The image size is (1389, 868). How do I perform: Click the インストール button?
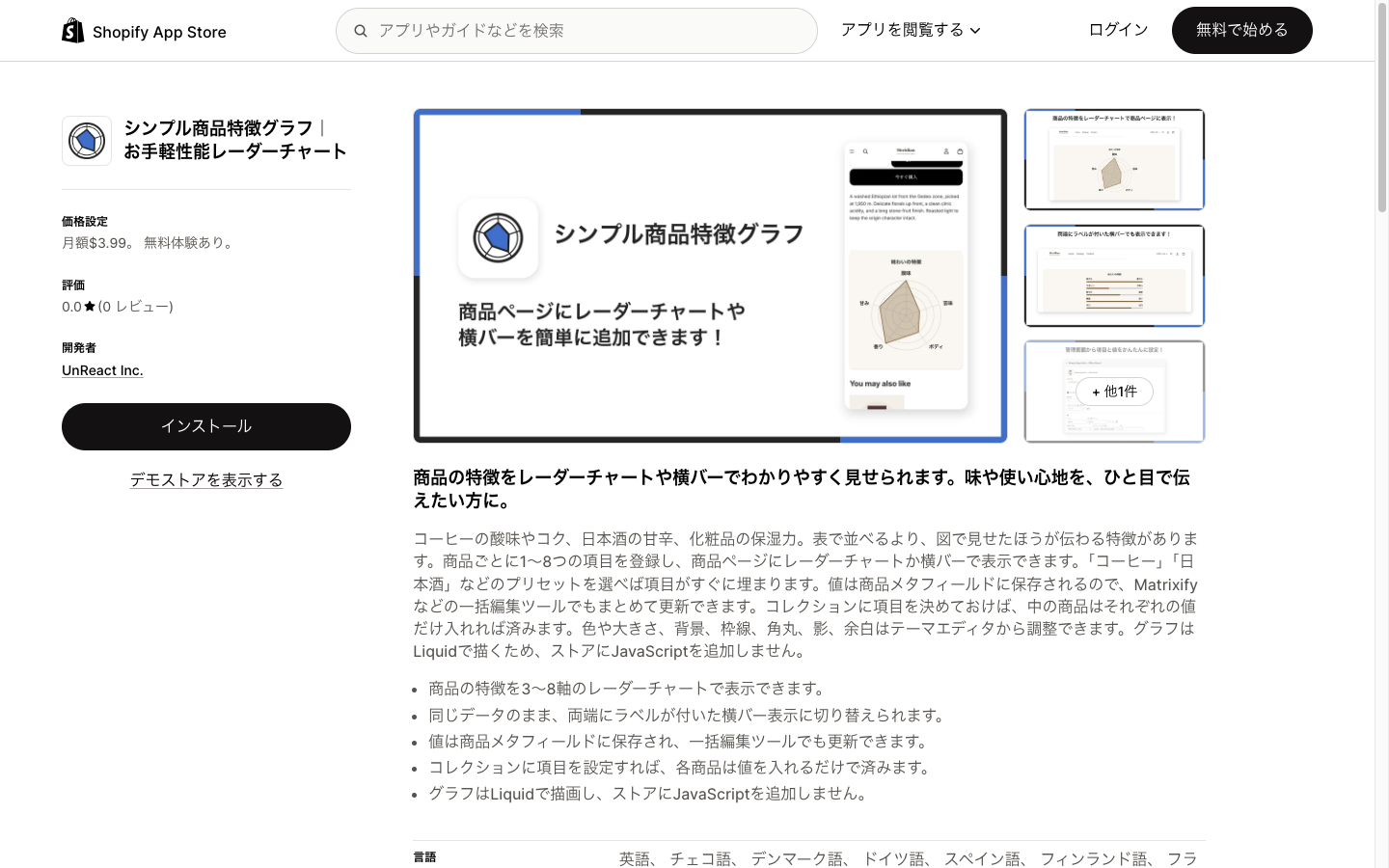coord(206,426)
